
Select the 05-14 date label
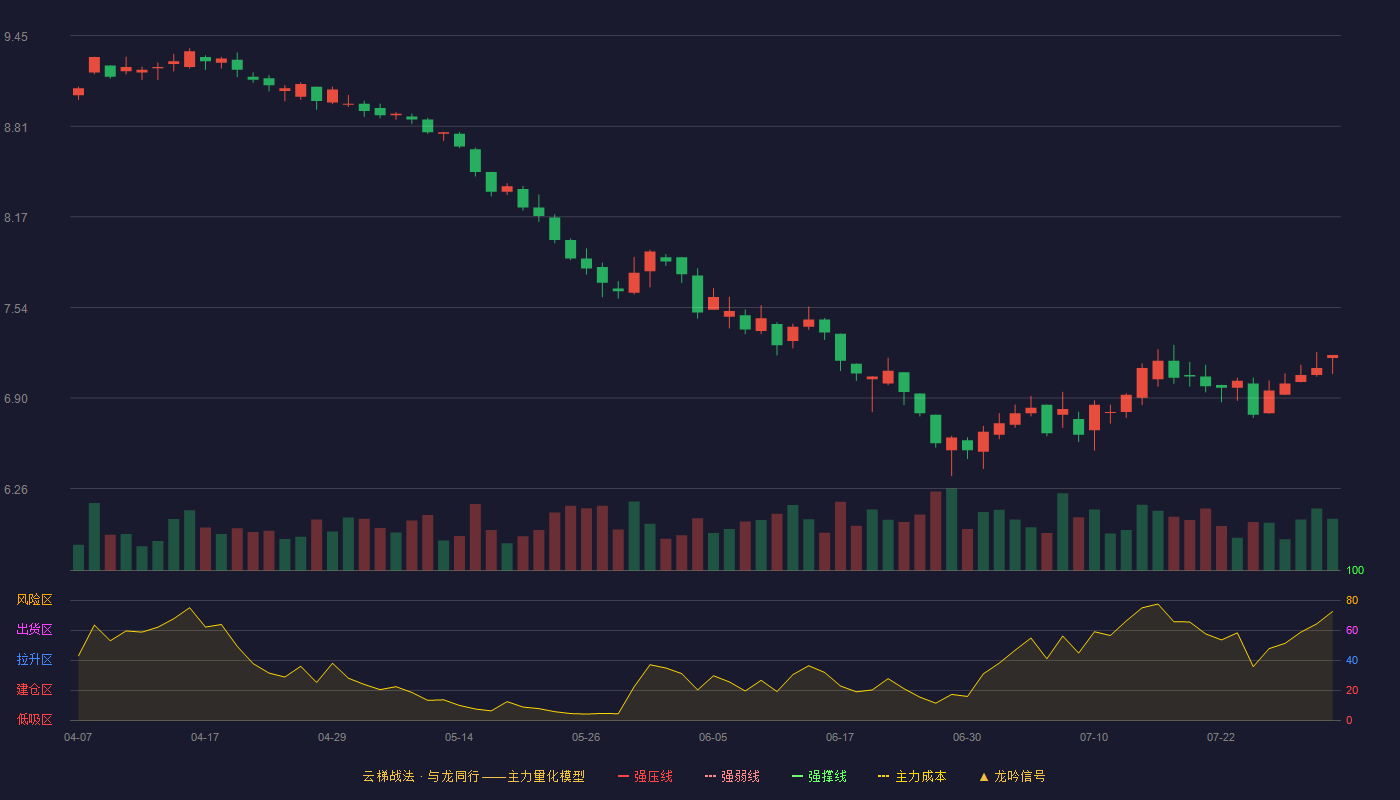click(459, 737)
